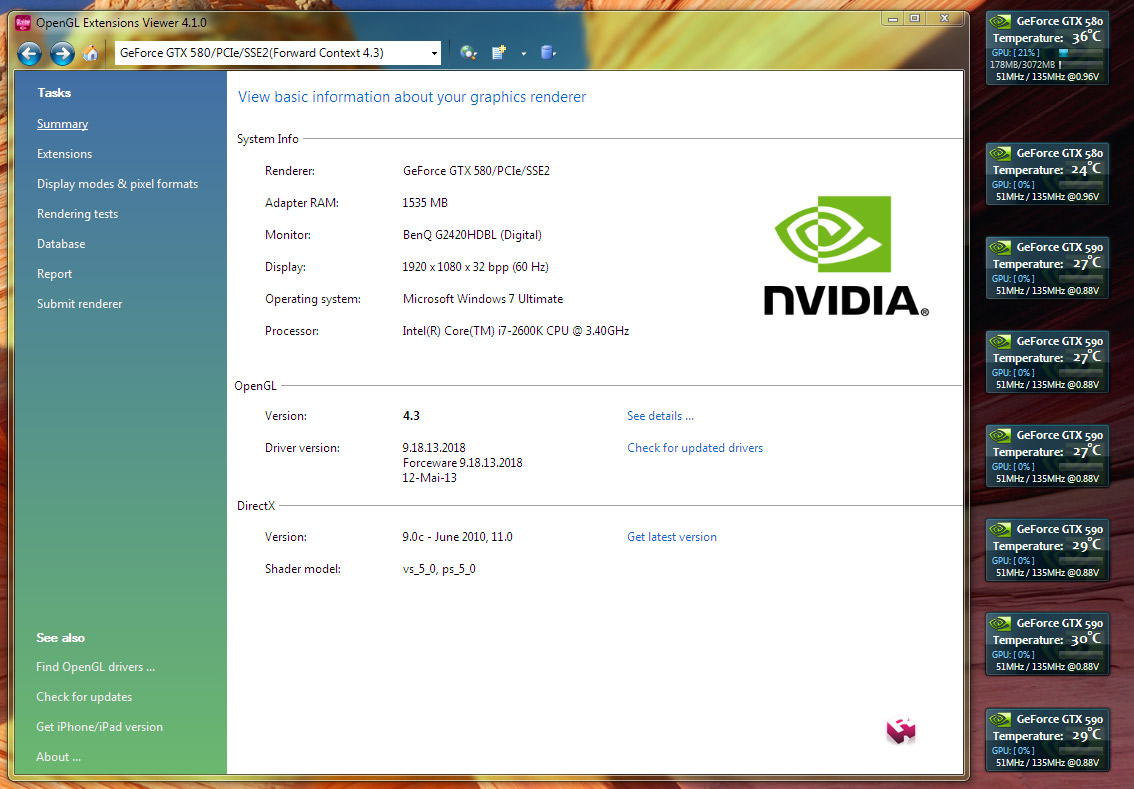Screen dimensions: 1134x789
Task: Click the GPU 21% usage bar
Action: click(x=1080, y=53)
